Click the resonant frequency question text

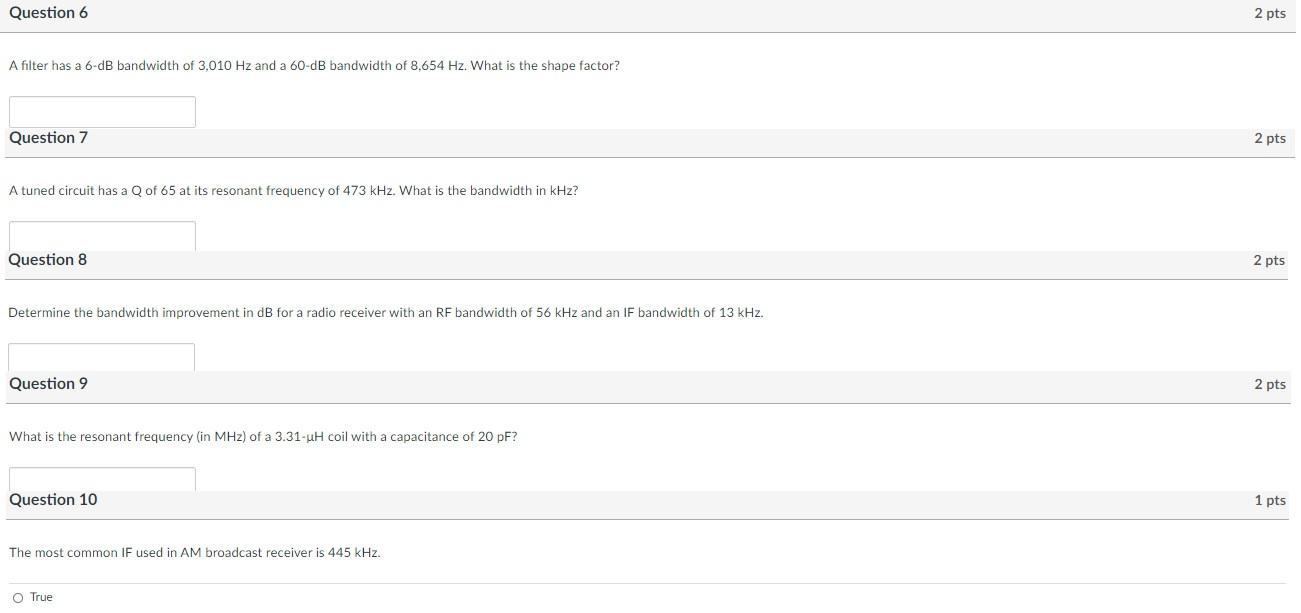coord(263,436)
